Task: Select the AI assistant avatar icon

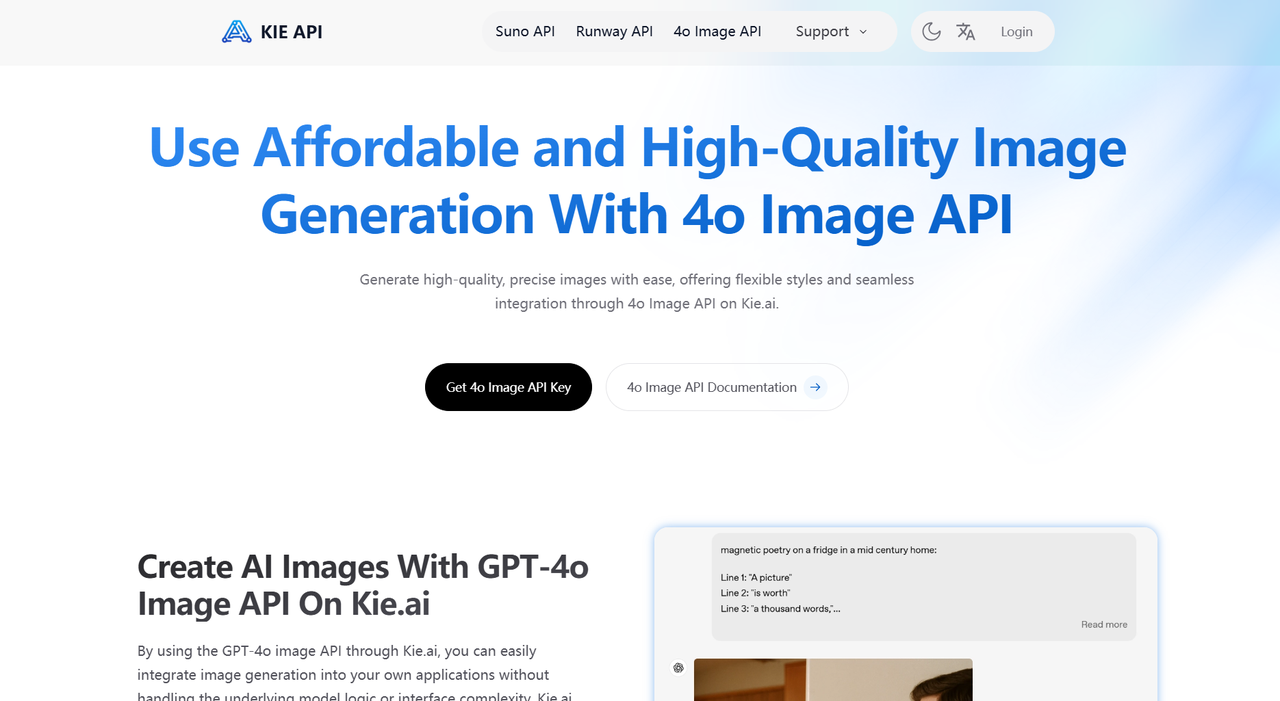Action: (x=677, y=667)
